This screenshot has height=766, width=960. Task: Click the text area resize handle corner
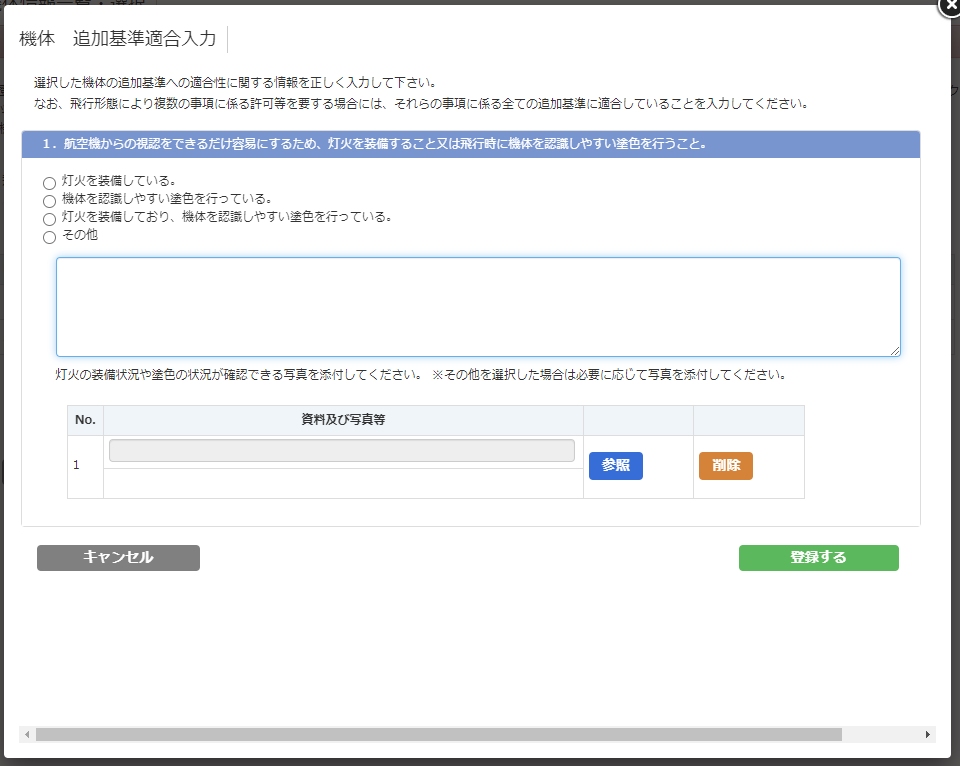tap(895, 351)
